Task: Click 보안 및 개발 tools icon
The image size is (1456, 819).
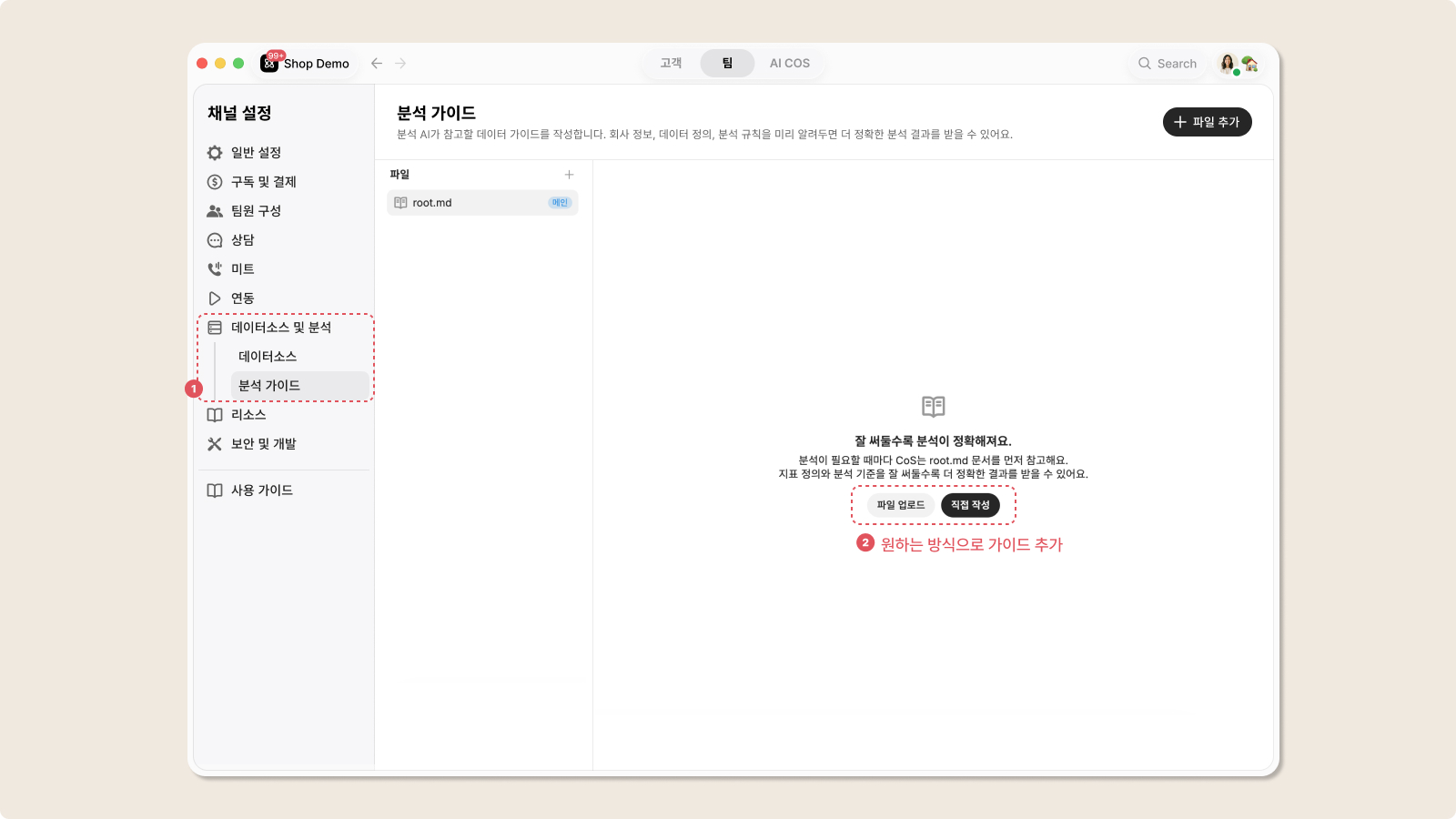Action: pyautogui.click(x=215, y=444)
